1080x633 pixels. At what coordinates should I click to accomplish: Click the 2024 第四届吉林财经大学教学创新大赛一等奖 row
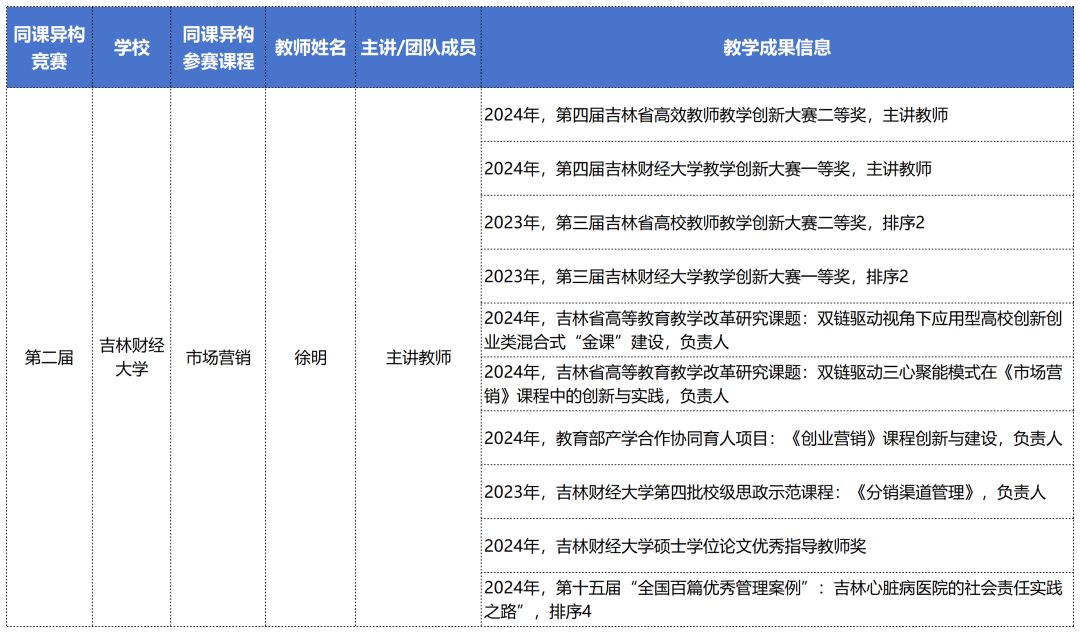click(x=777, y=169)
